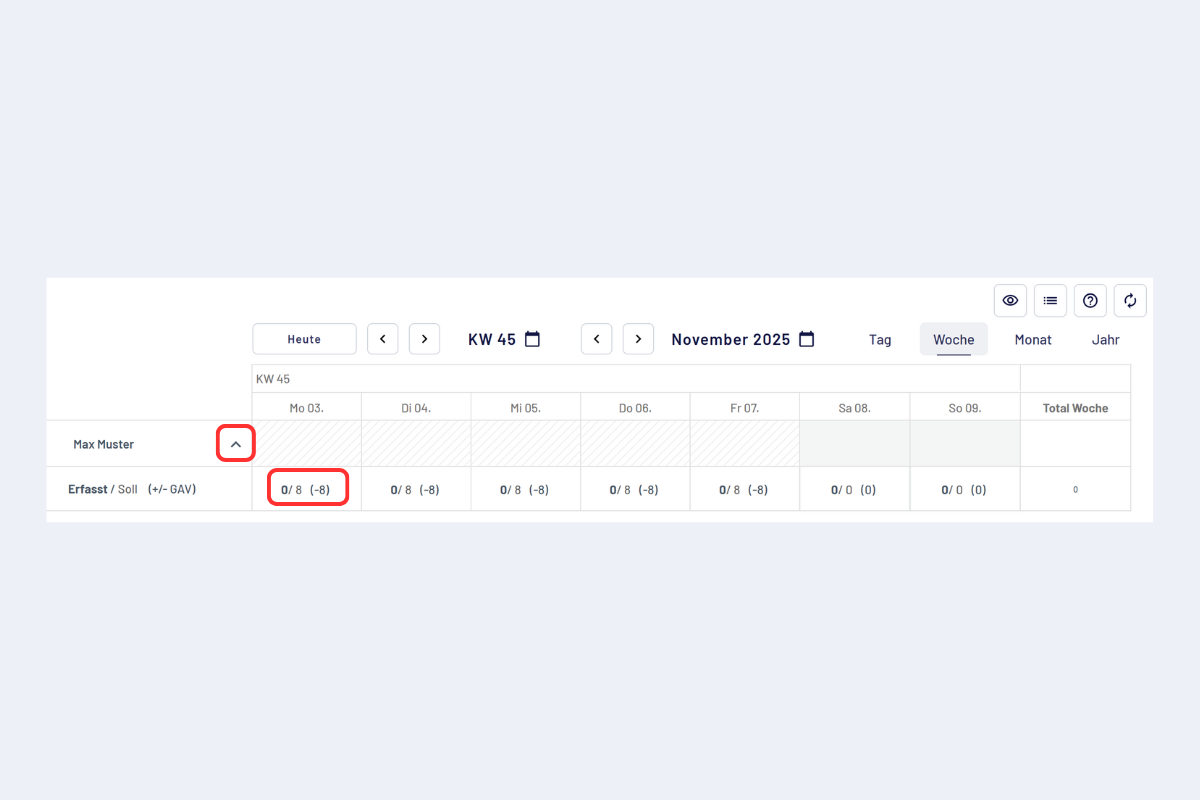Go to next week arrow
The height and width of the screenshot is (800, 1200).
coord(424,339)
